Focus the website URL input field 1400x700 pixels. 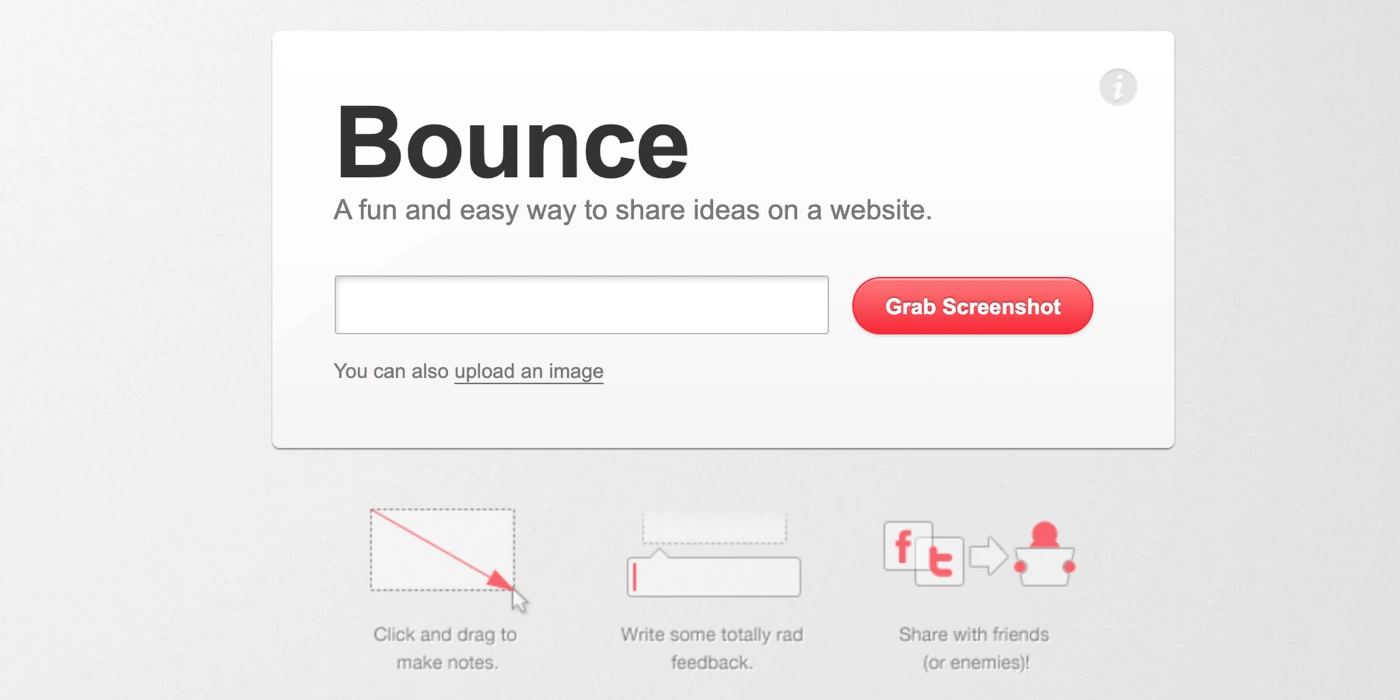point(581,305)
